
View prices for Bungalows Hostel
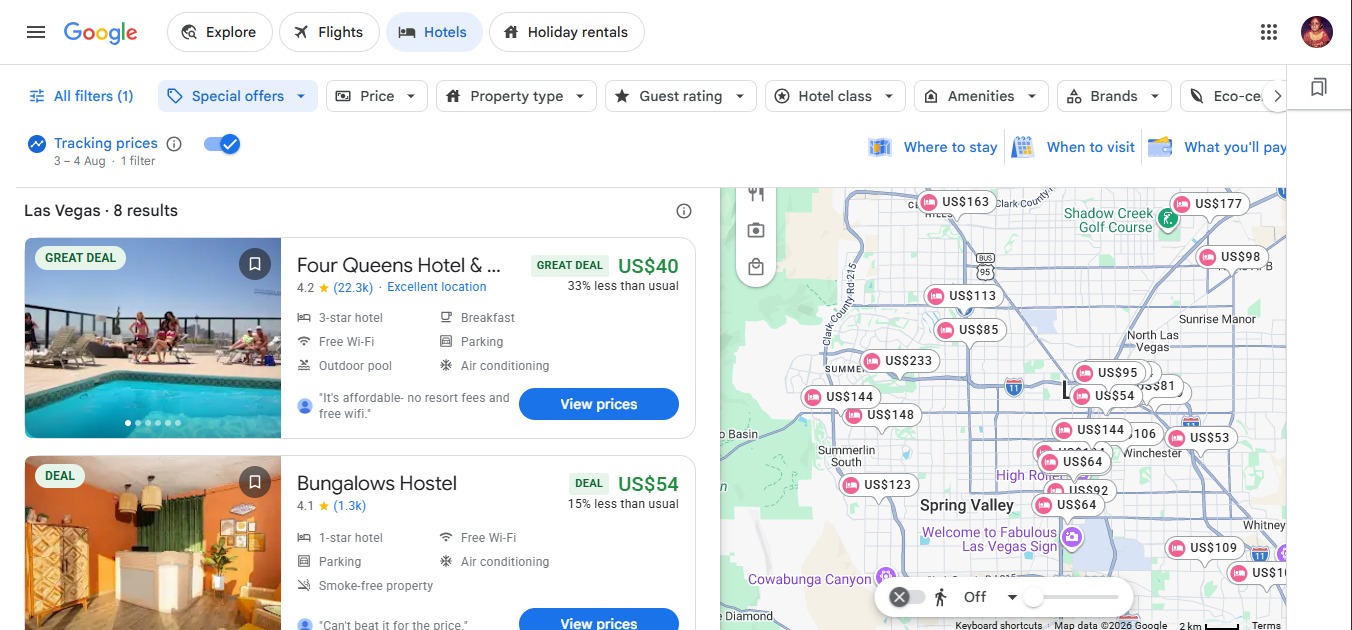(599, 621)
